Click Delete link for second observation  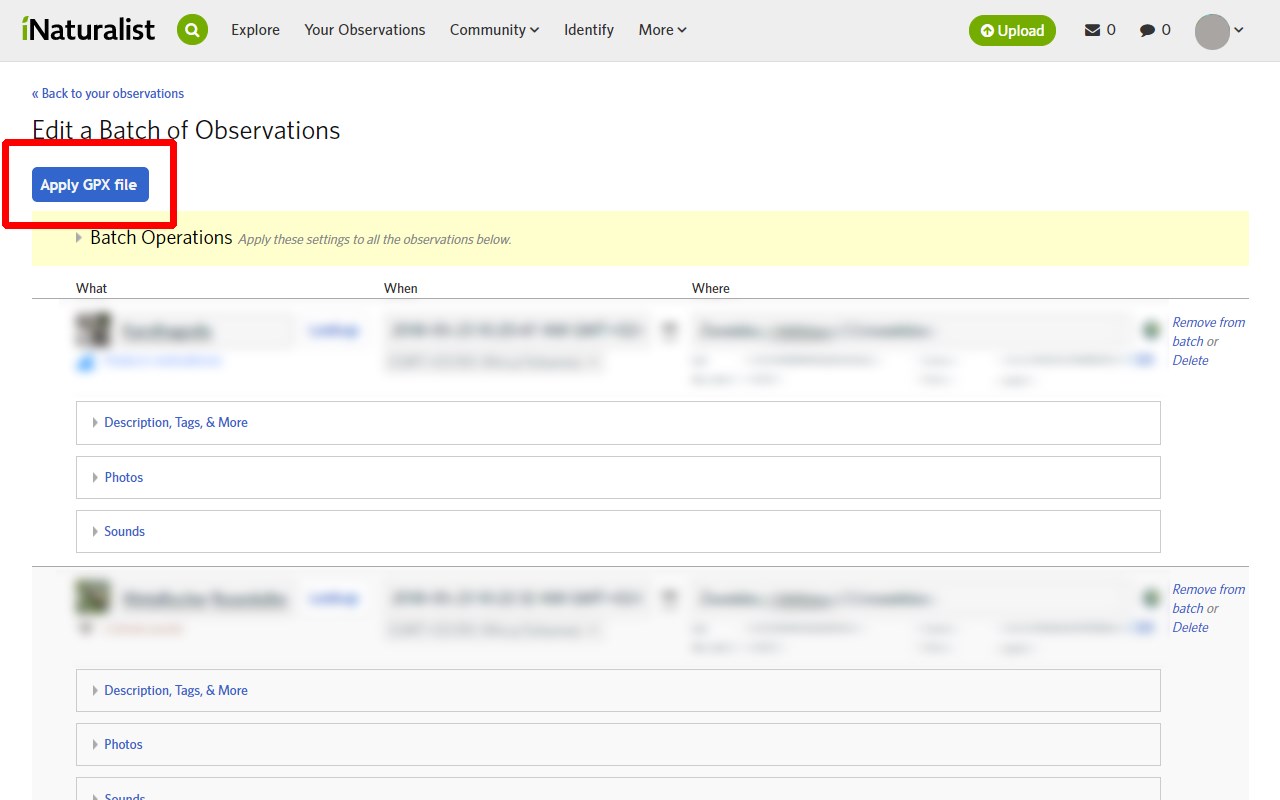tap(1190, 628)
